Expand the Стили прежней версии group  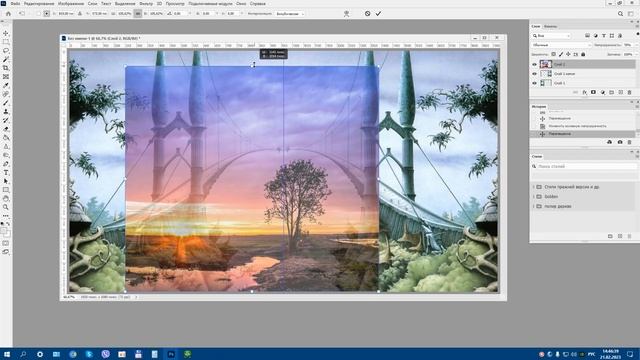(x=534, y=187)
